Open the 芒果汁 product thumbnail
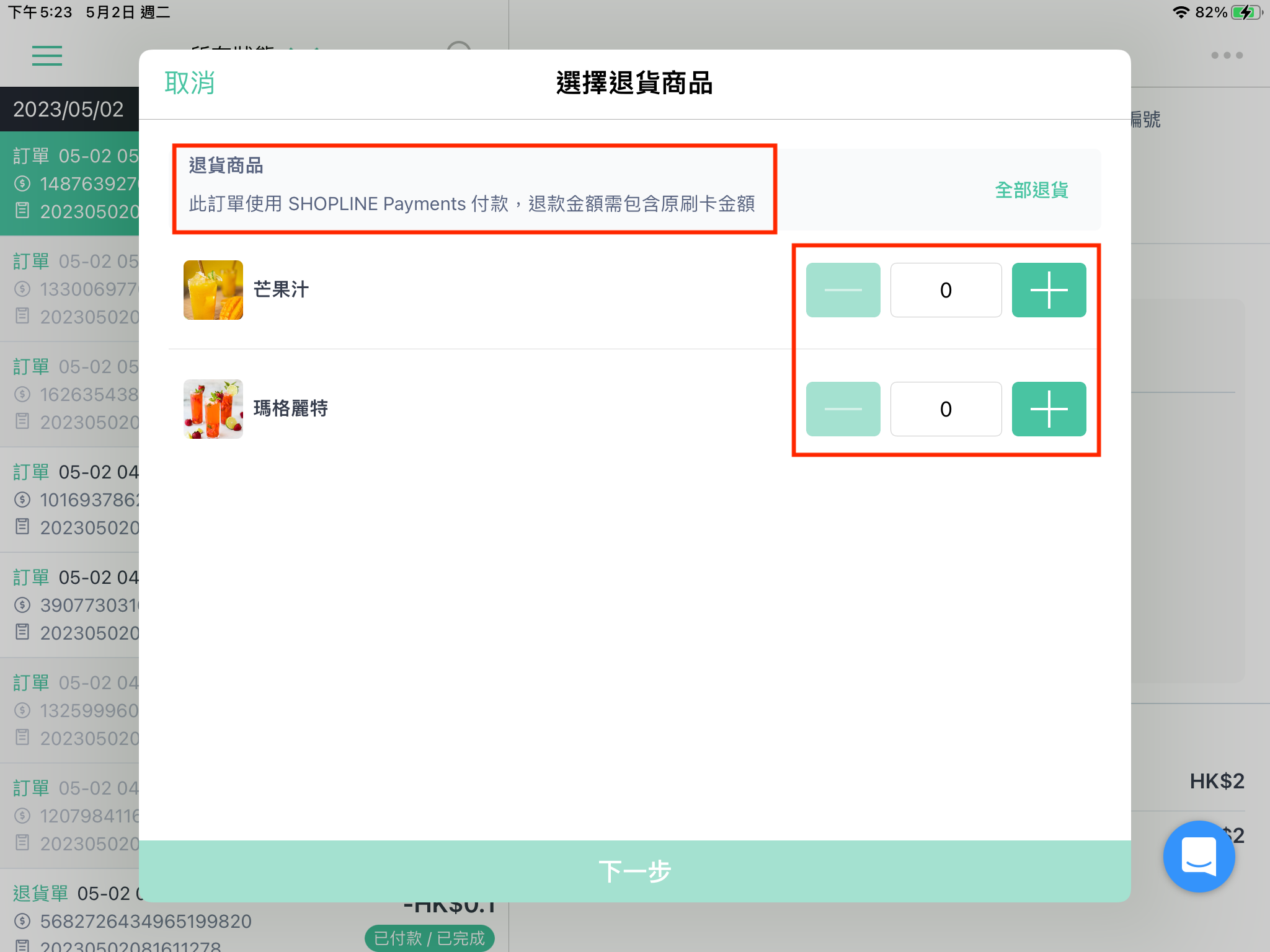This screenshot has height=952, width=1270. pos(213,290)
